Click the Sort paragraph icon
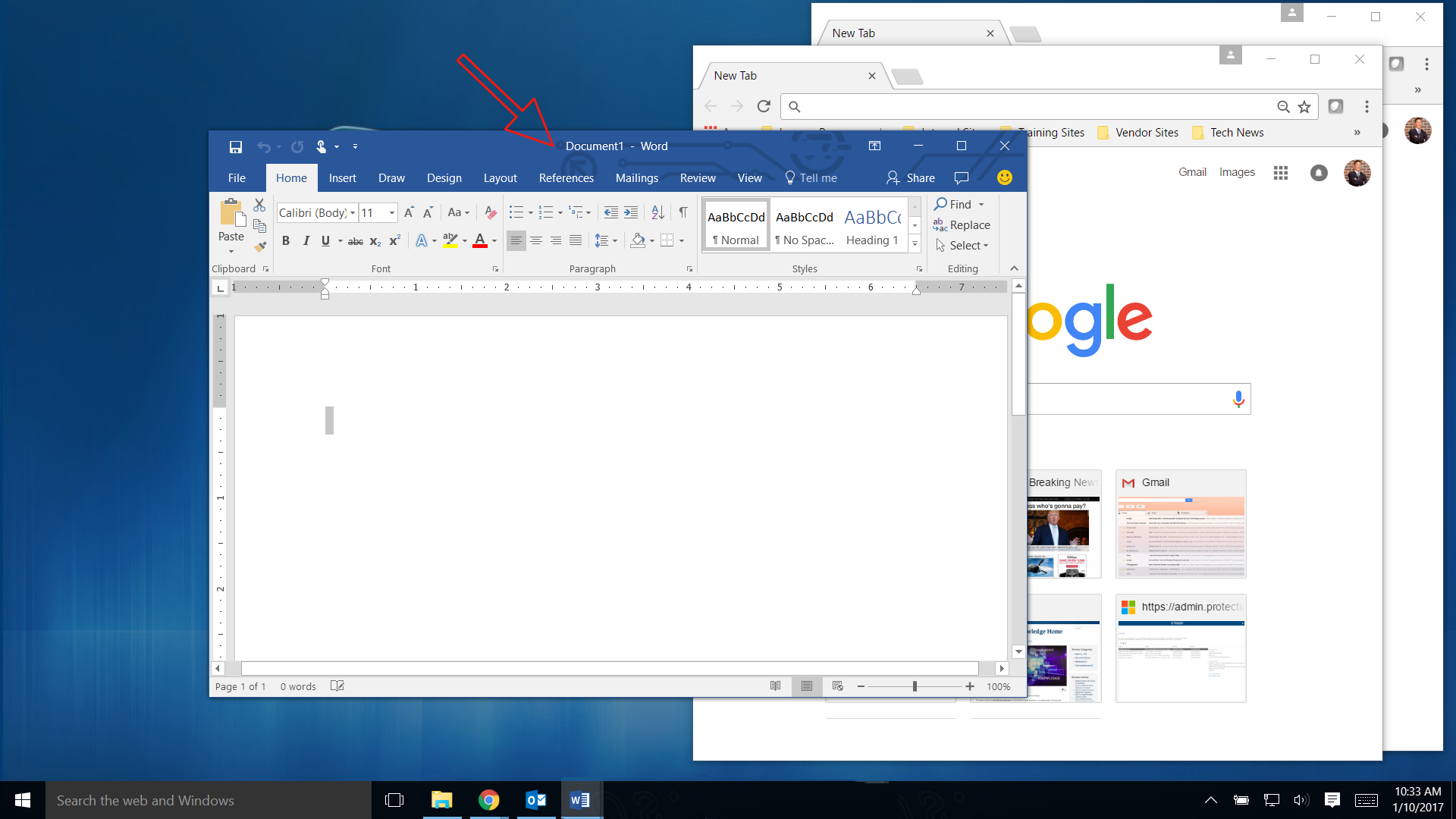Viewport: 1456px width, 819px height. pos(657,213)
